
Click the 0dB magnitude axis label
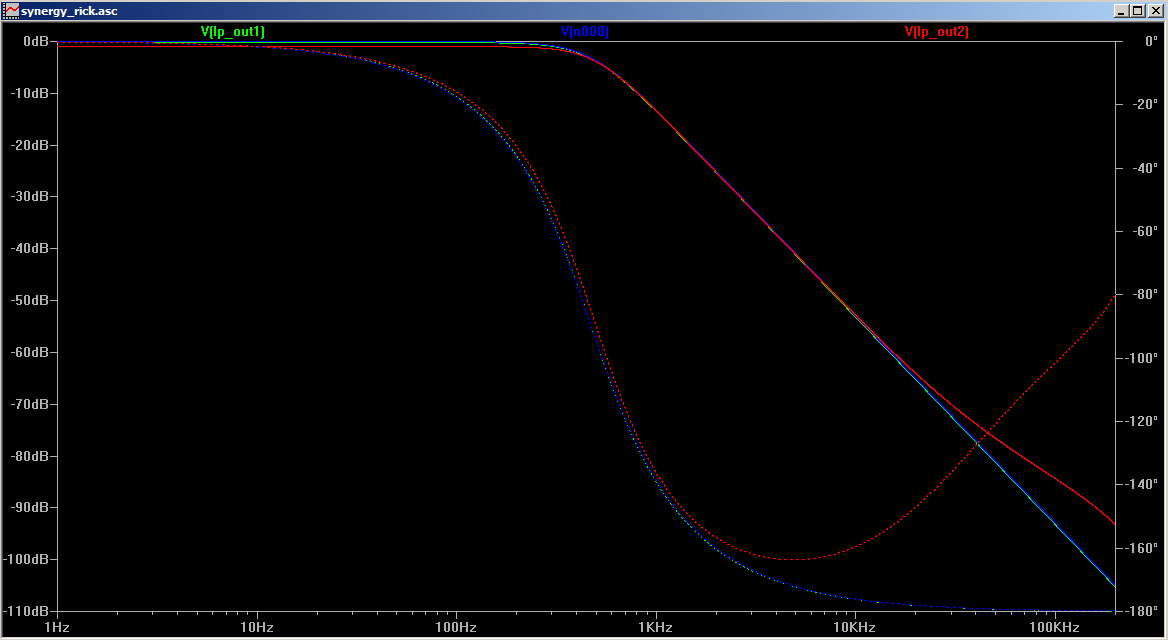pos(36,42)
